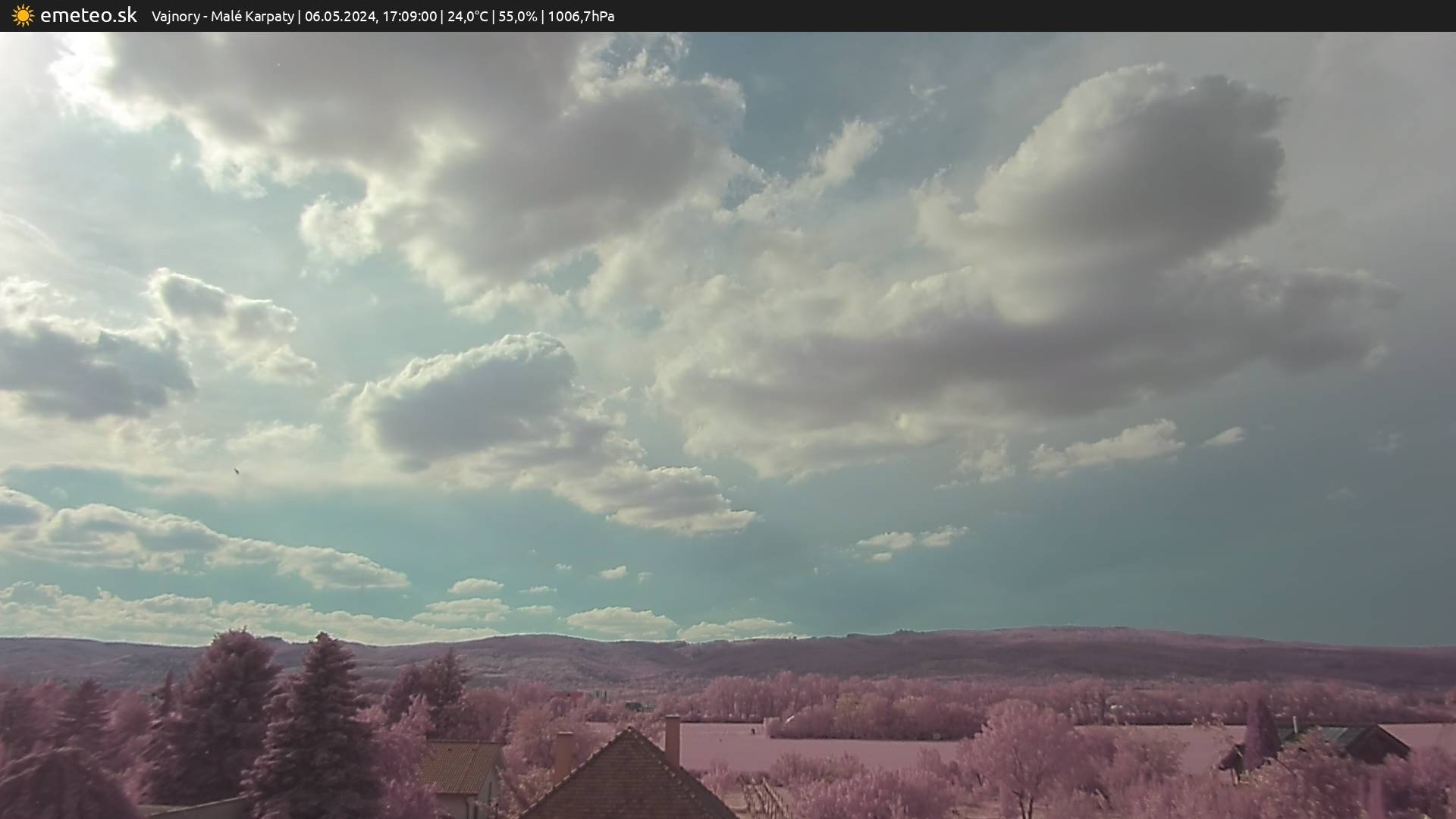The width and height of the screenshot is (1456, 819).
Task: Click the pressure reading 1006,7hPa
Action: 581,17
